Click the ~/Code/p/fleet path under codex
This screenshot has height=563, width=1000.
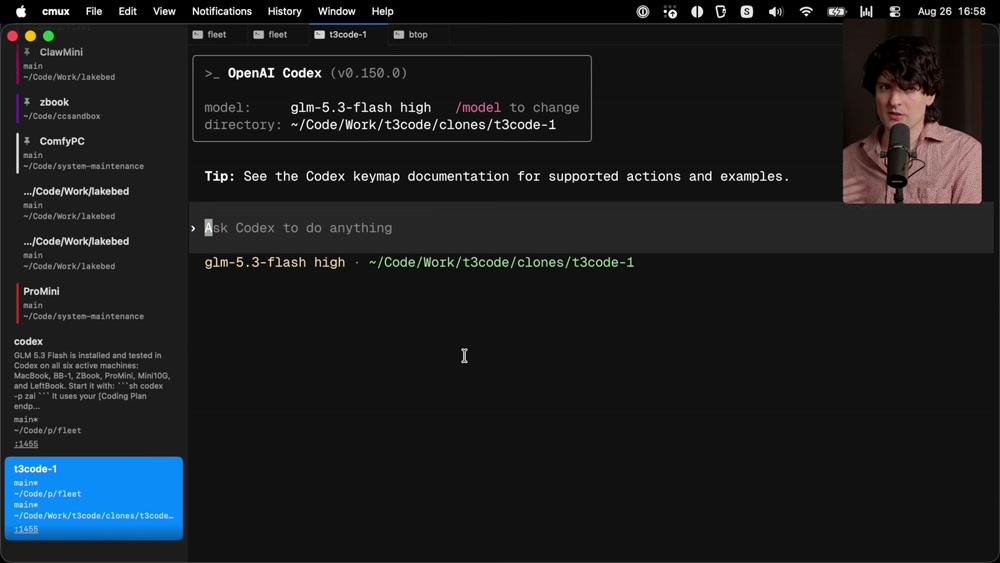[47, 430]
